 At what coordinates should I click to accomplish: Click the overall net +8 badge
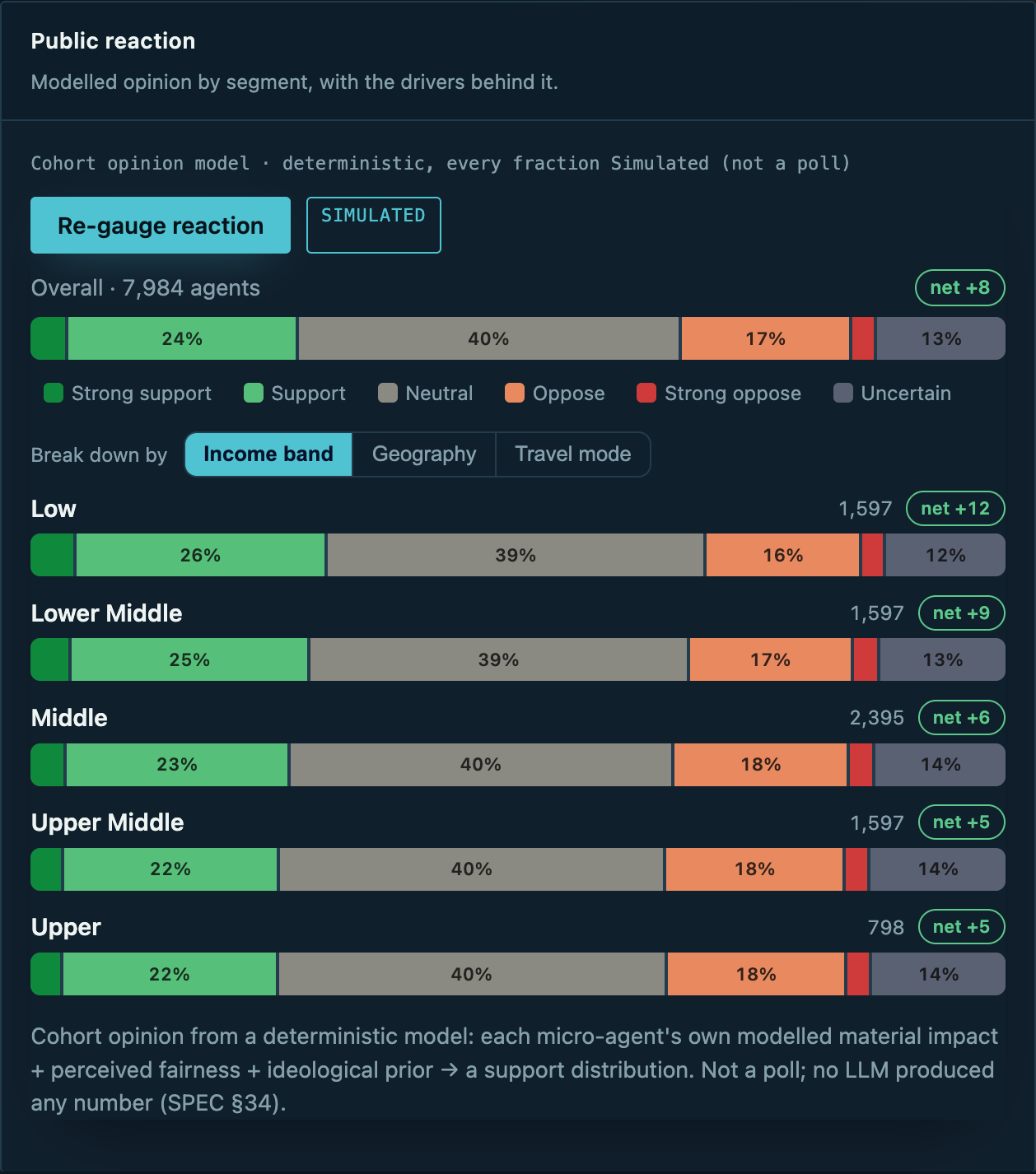[x=960, y=287]
